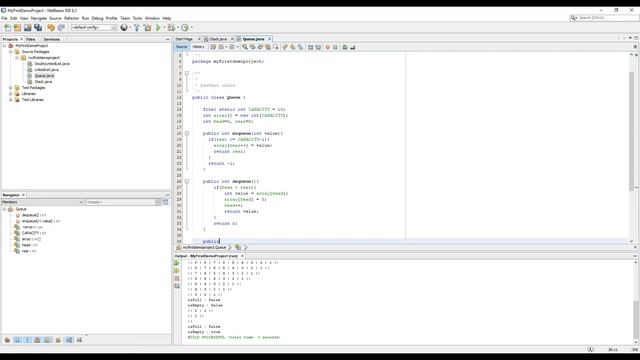Open the Members dropdown in the Navigator

[42, 202]
